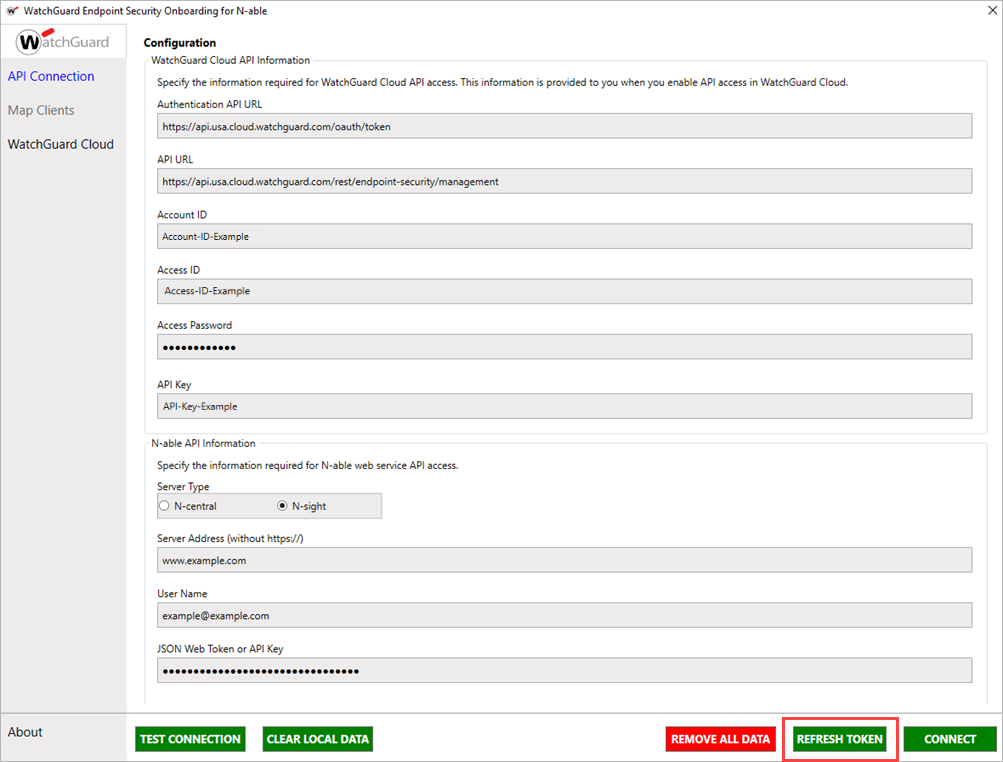Click the WatchGuard logo in the sidebar
Screen dimensions: 1003x762
tap(62, 41)
